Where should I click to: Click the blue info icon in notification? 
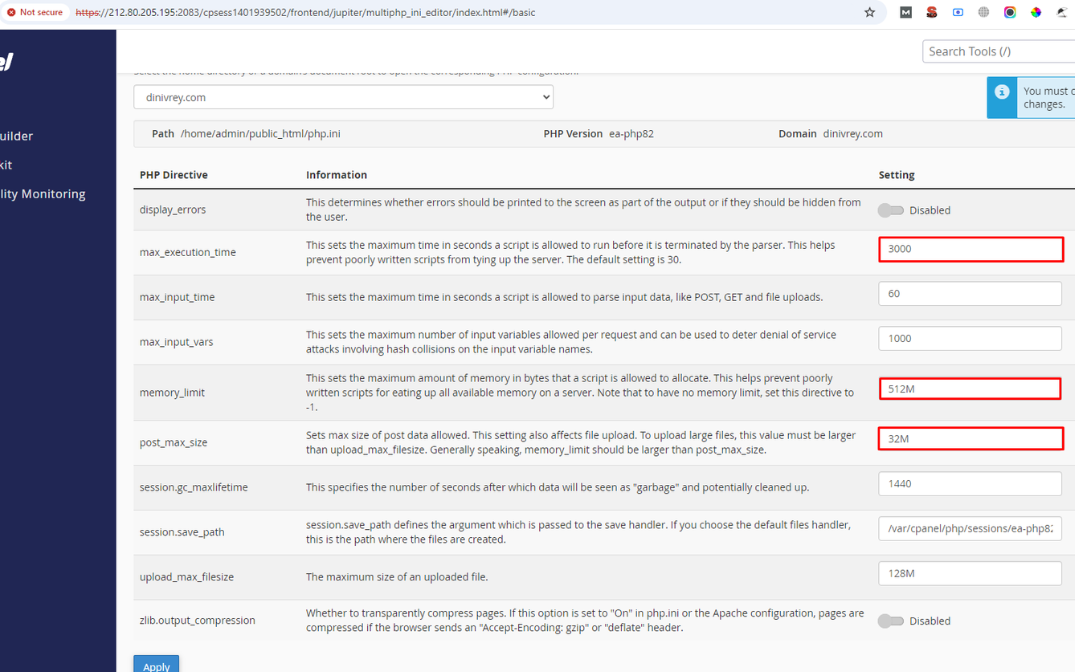1001,92
